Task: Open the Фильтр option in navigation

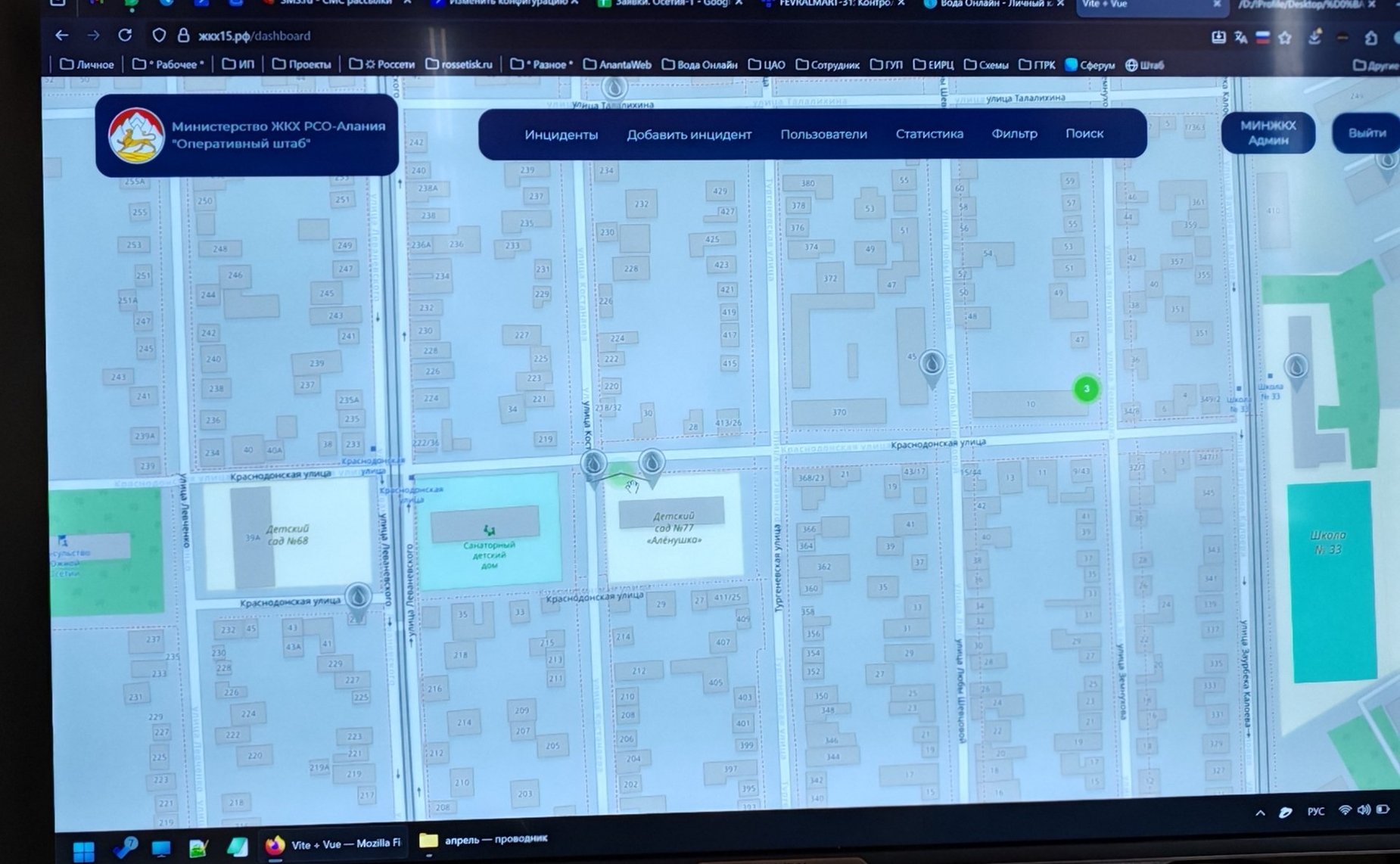Action: tap(1014, 134)
